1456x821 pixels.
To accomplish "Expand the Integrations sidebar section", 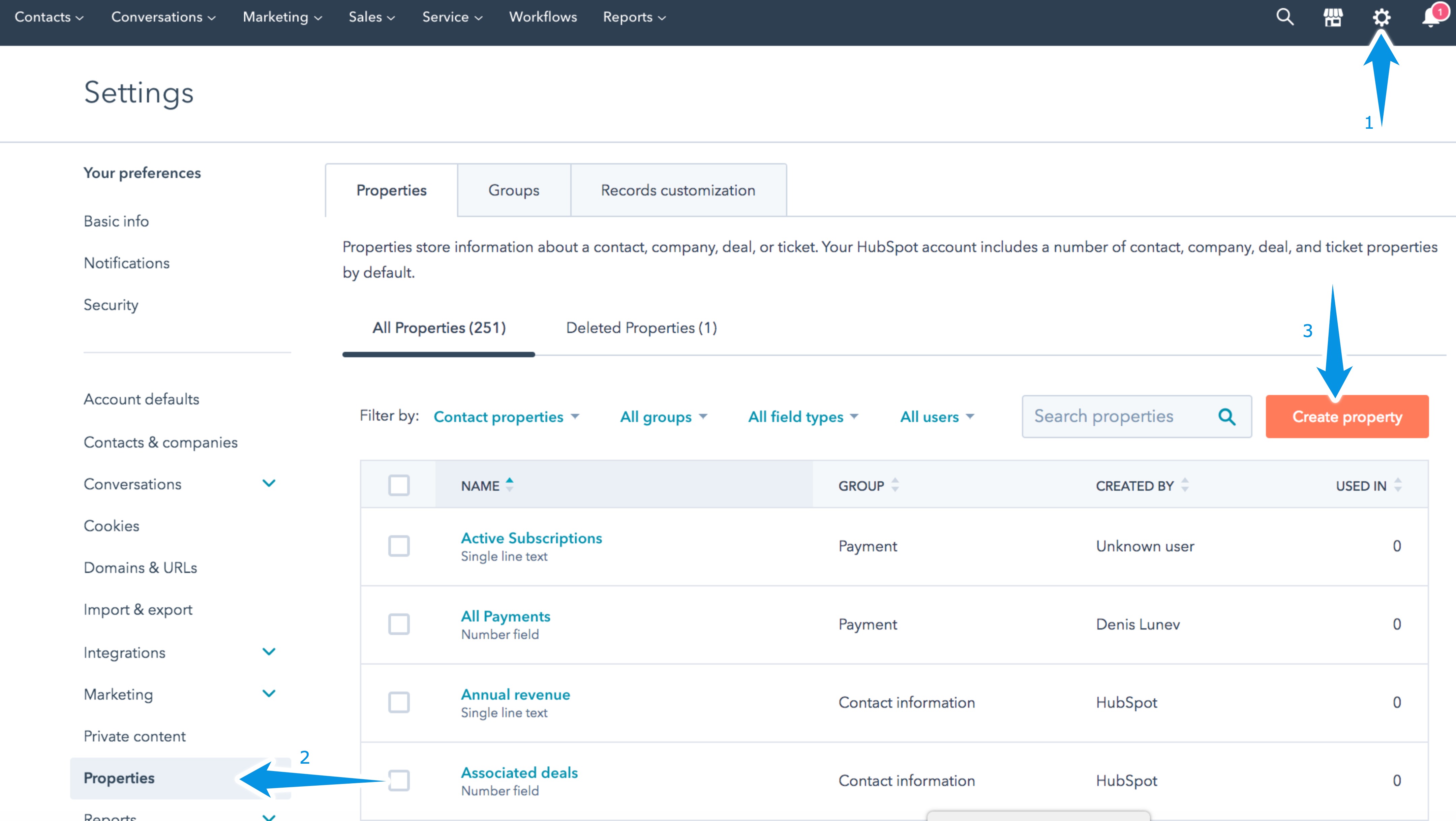I will (269, 652).
